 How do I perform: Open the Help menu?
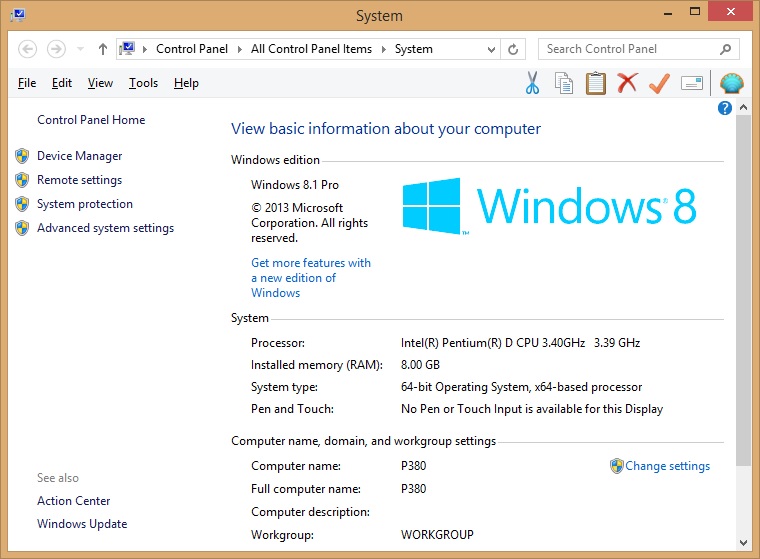pyautogui.click(x=186, y=83)
